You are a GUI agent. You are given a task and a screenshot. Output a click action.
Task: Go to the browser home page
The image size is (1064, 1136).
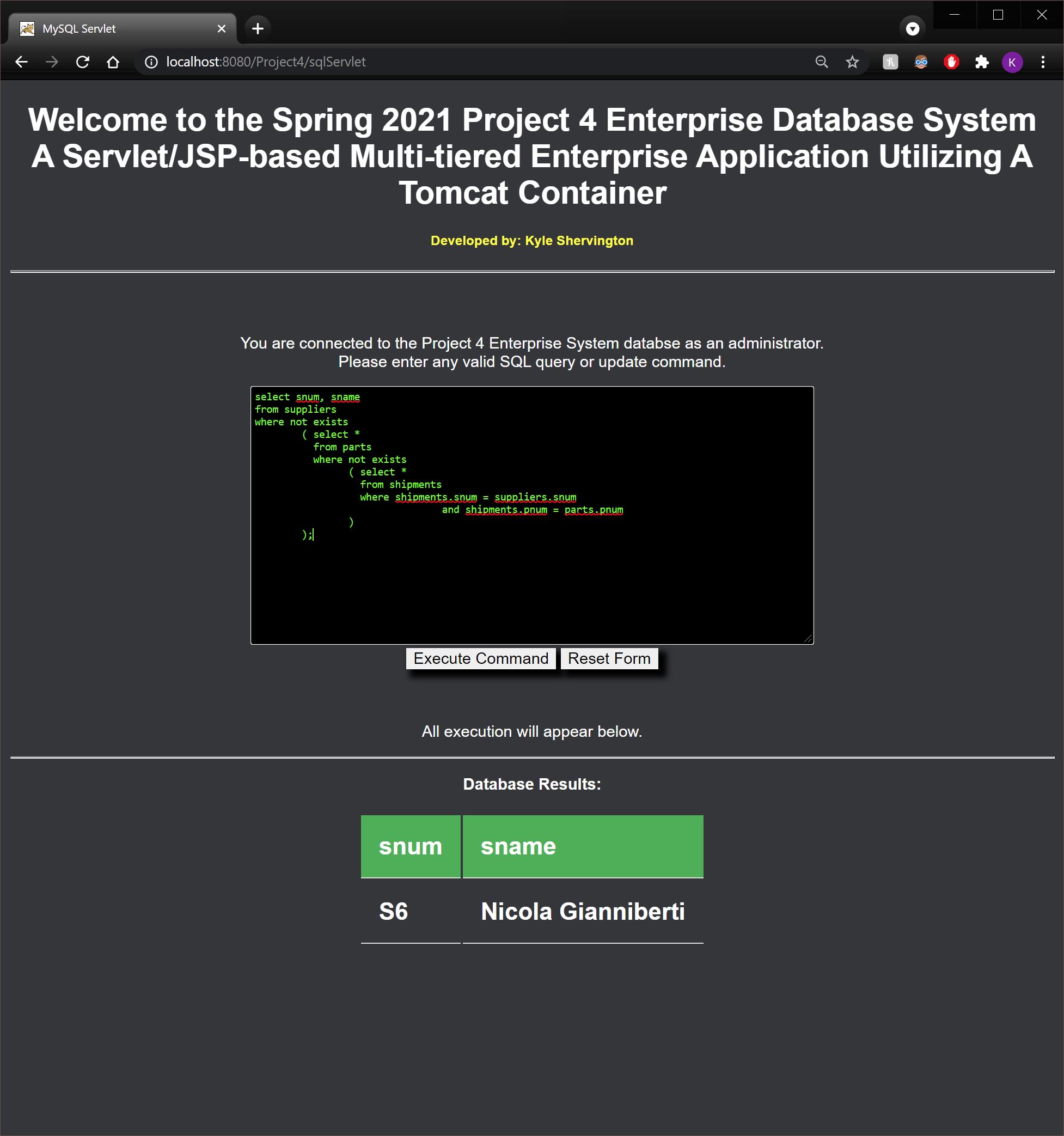(x=114, y=62)
